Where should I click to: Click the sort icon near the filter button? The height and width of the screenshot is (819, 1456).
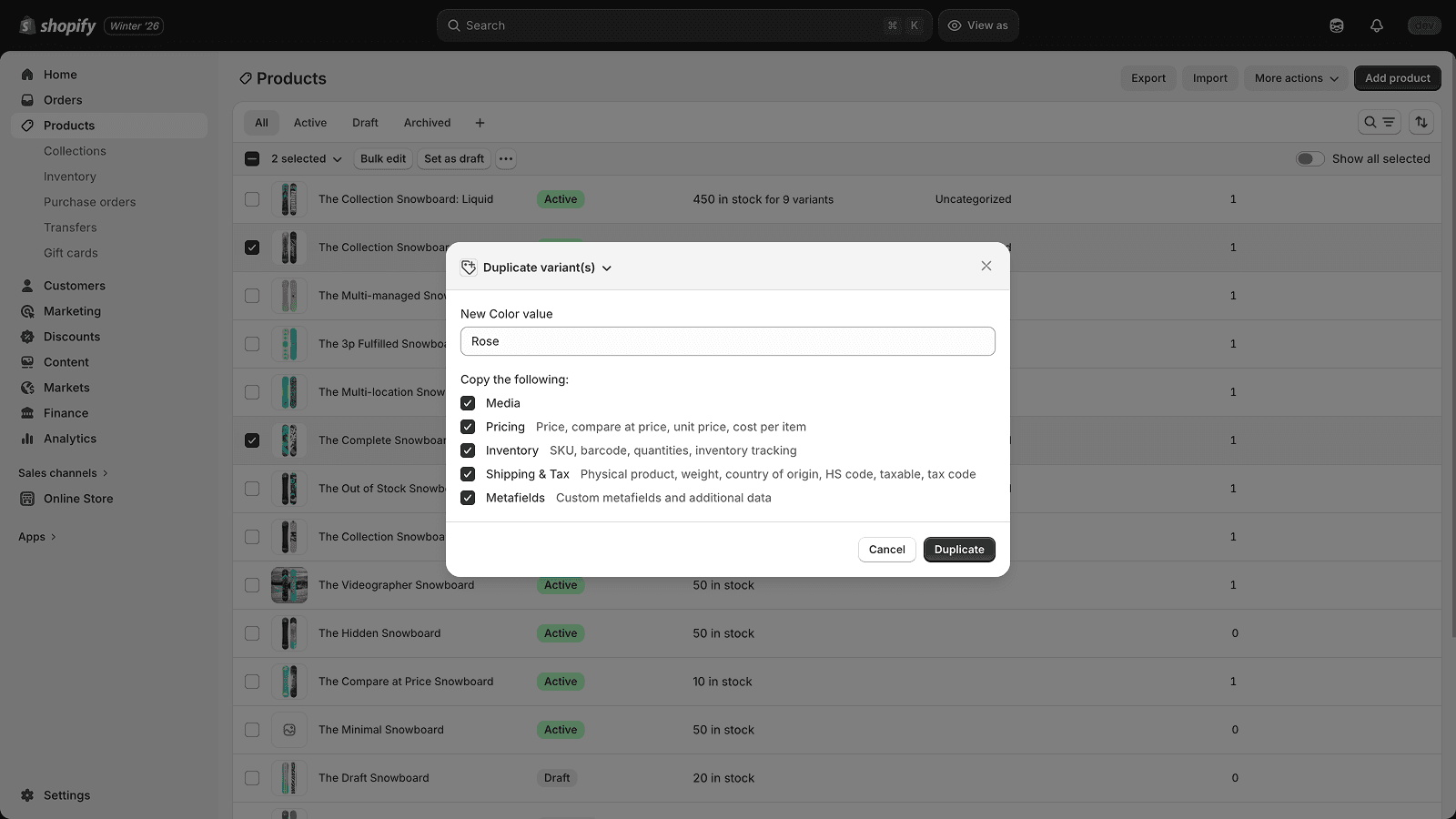click(x=1421, y=121)
